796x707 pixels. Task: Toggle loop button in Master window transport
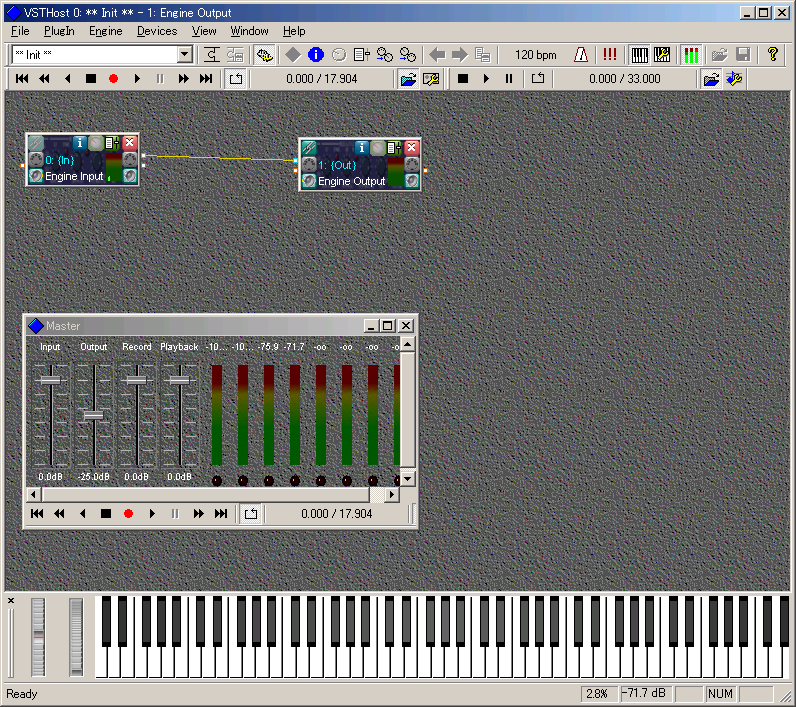click(x=251, y=514)
